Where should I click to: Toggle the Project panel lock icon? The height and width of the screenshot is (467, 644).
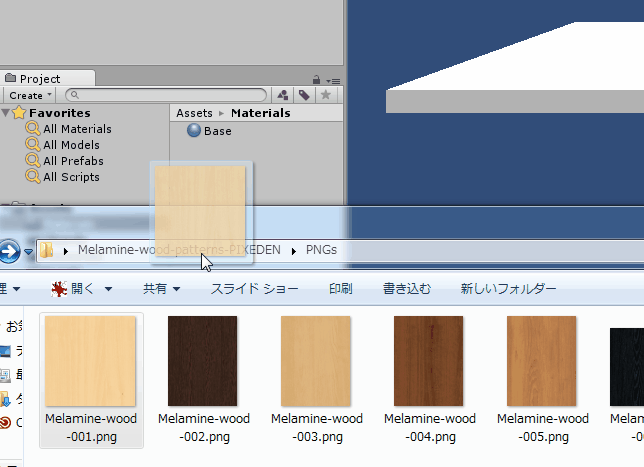click(x=316, y=79)
